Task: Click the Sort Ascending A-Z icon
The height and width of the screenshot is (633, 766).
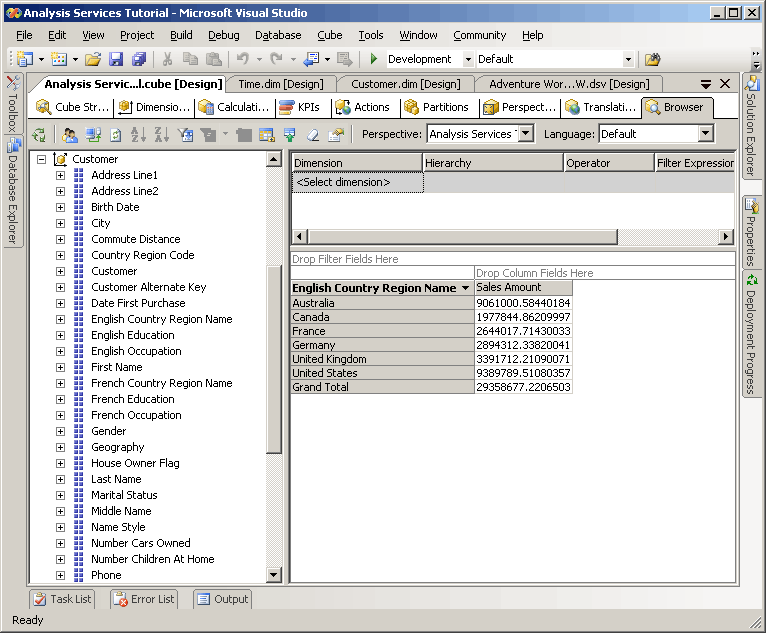Action: pyautogui.click(x=138, y=135)
